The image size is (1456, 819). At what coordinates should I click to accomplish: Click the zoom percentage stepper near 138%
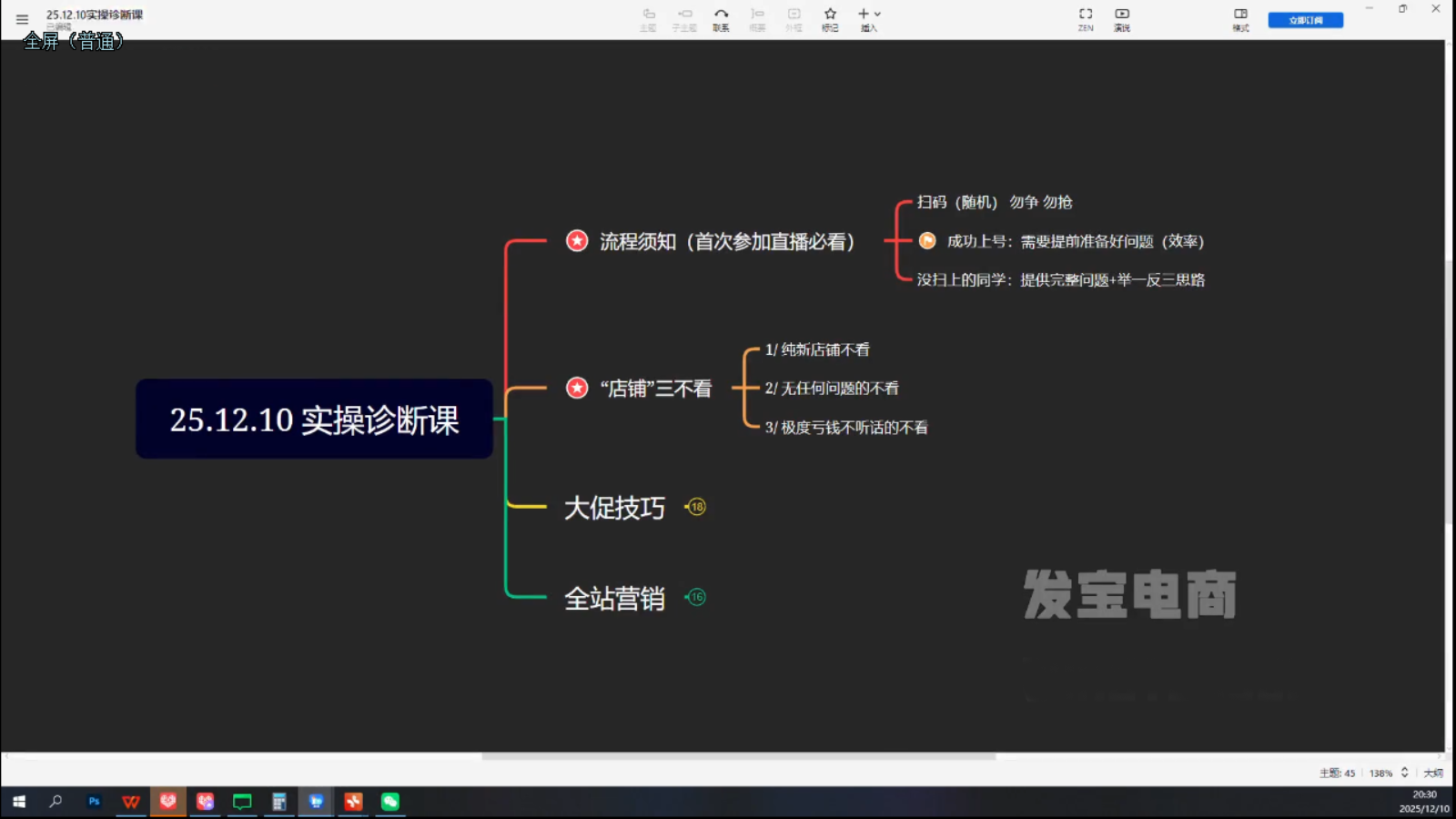click(1404, 773)
